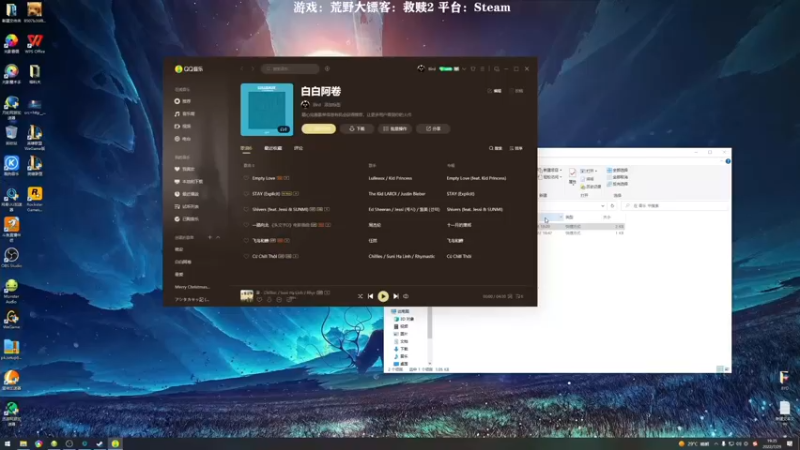Toggle shuffle play mode

(360, 296)
